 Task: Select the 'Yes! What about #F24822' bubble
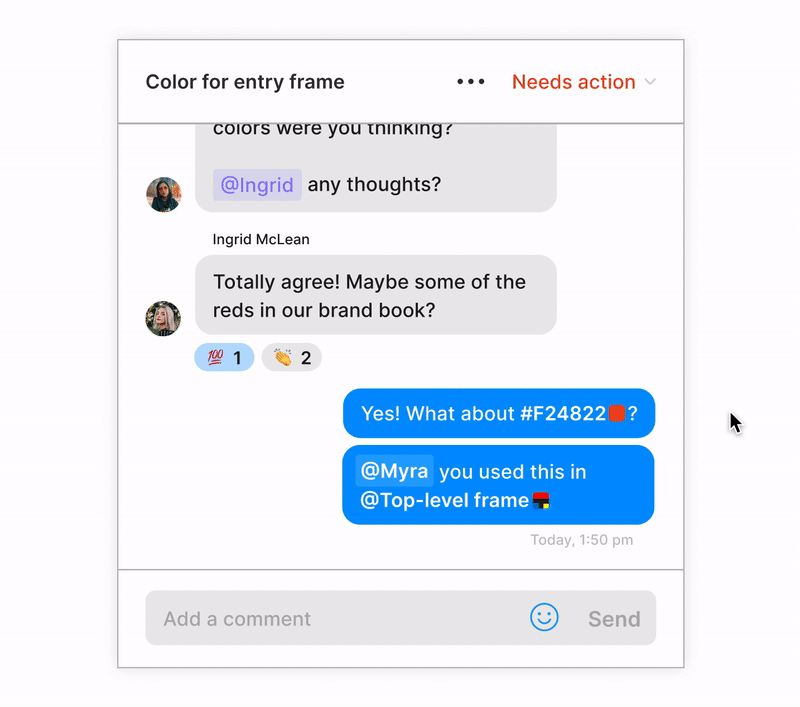[x=498, y=413]
